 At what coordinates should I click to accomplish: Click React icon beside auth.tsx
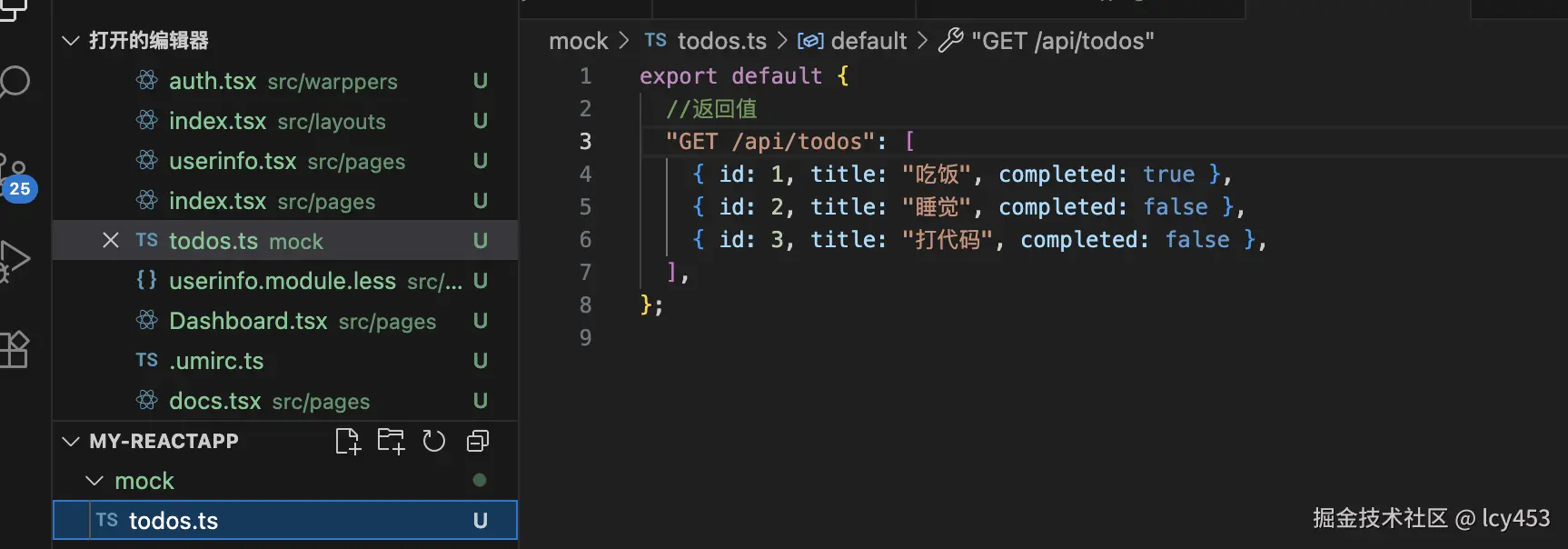[146, 80]
